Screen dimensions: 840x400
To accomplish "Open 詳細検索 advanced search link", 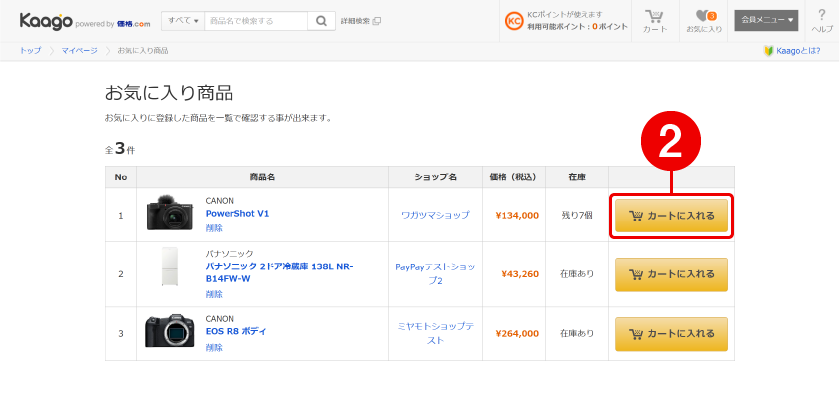I will coord(361,21).
